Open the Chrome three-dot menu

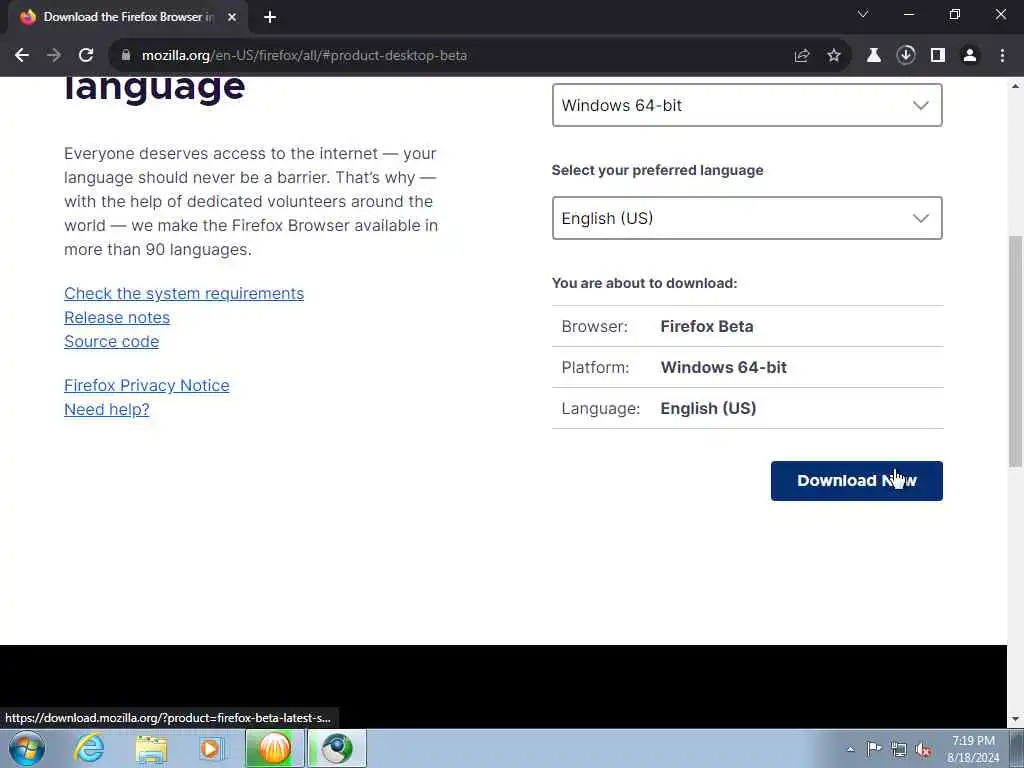pyautogui.click(x=1002, y=56)
